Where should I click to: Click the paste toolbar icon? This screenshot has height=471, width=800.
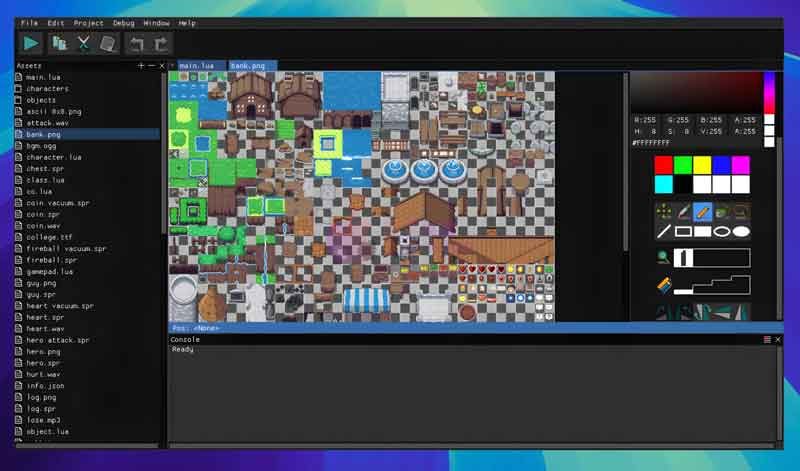point(108,44)
